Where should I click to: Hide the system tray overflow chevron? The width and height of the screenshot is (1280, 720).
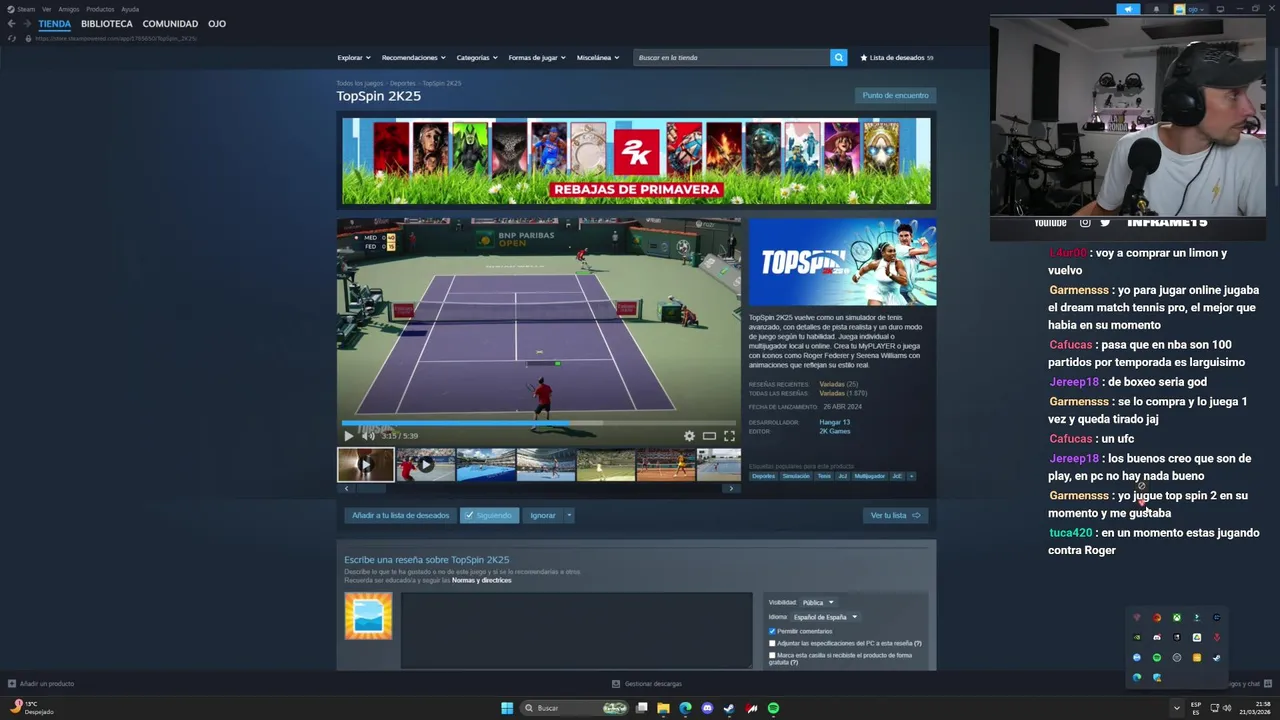1176,708
